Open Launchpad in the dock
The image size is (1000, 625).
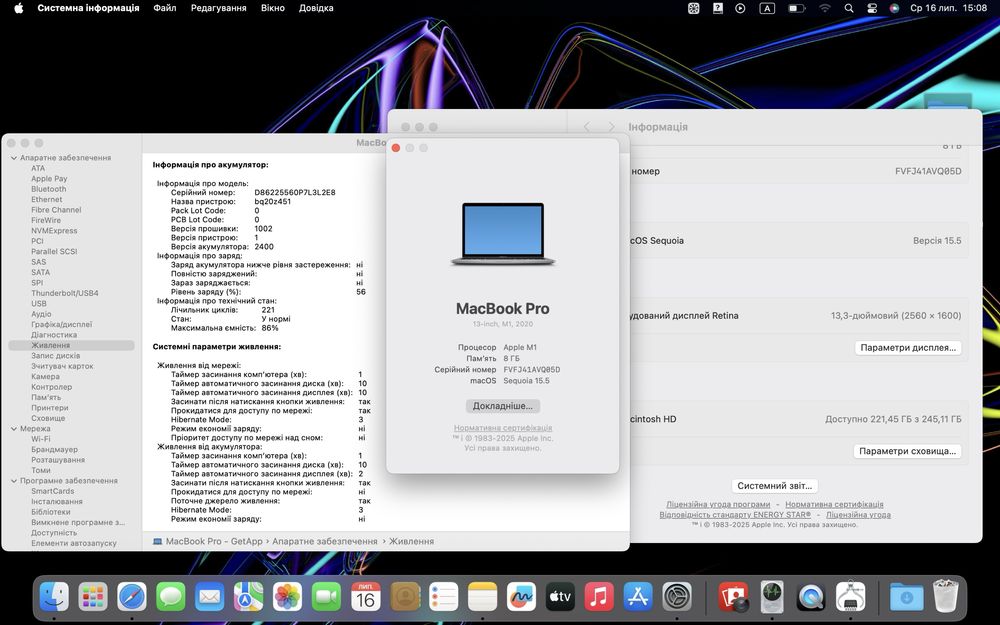(93, 598)
